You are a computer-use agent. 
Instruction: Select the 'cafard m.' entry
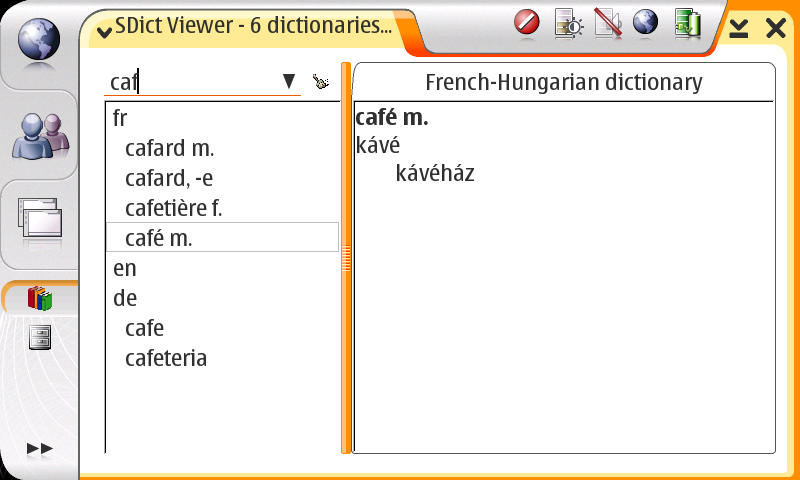[170, 149]
